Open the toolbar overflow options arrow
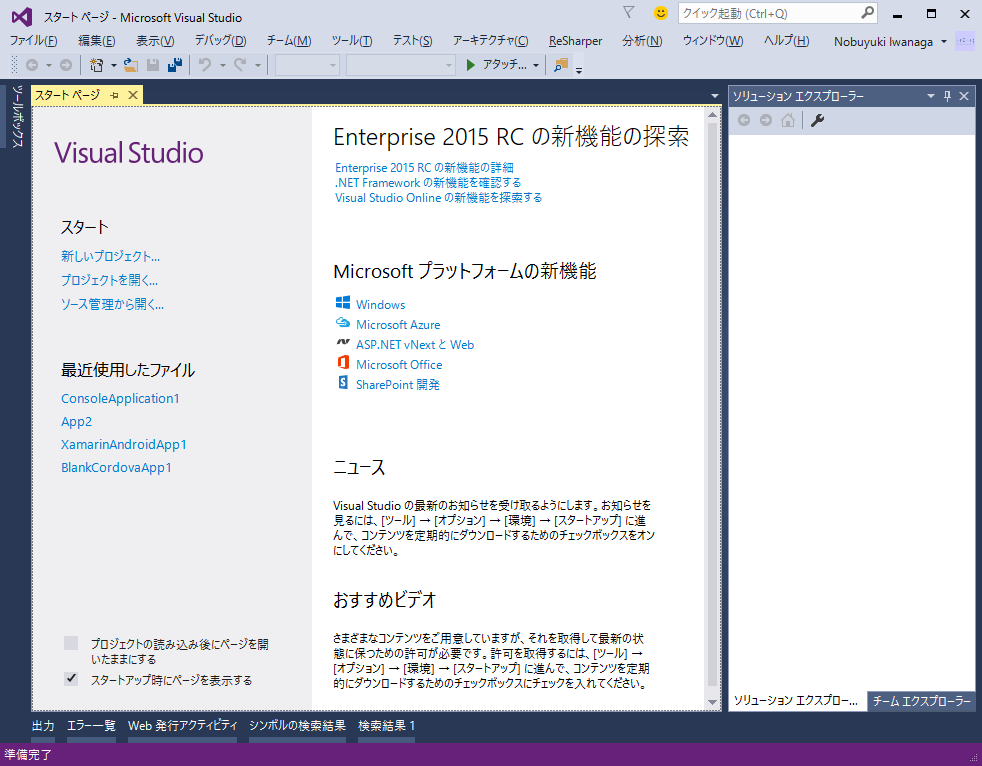The height and width of the screenshot is (766, 982). (579, 70)
